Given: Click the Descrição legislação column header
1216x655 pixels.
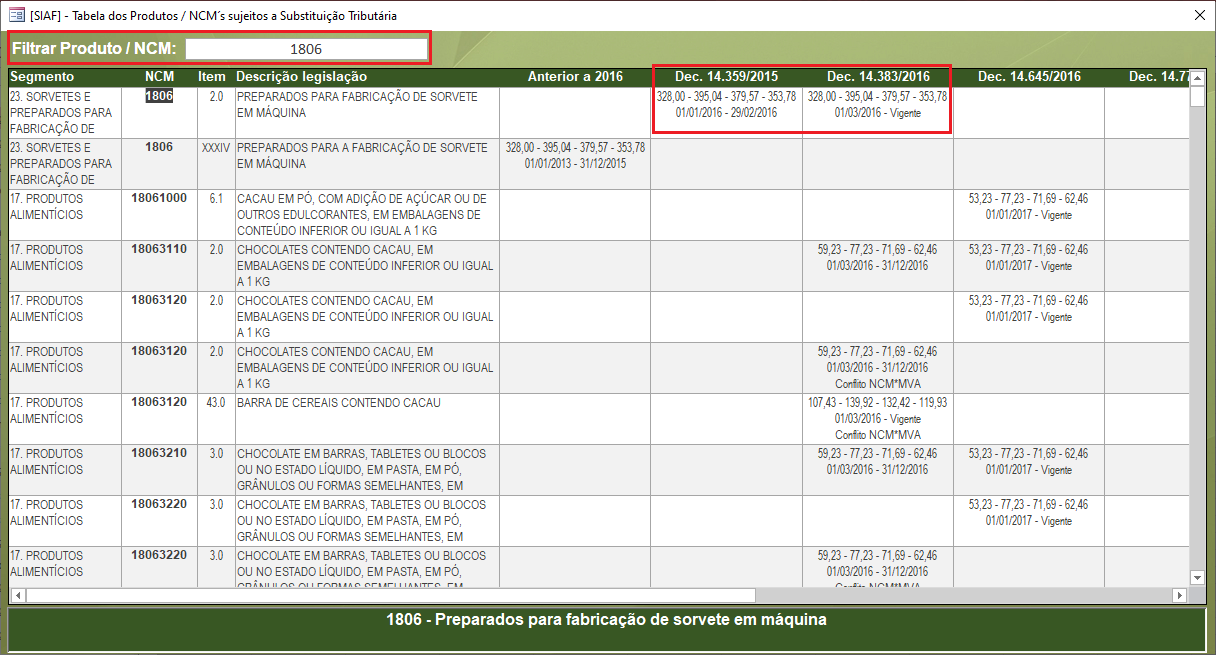Looking at the screenshot, I should point(302,77).
